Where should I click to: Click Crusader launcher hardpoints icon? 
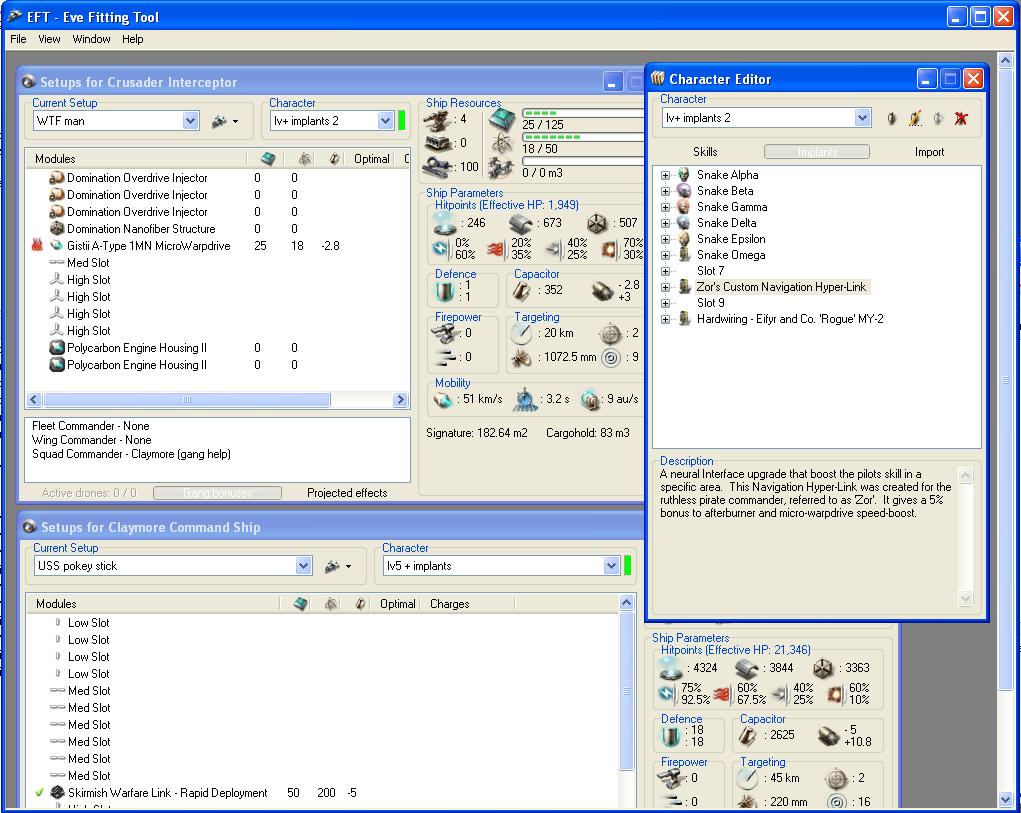438,143
